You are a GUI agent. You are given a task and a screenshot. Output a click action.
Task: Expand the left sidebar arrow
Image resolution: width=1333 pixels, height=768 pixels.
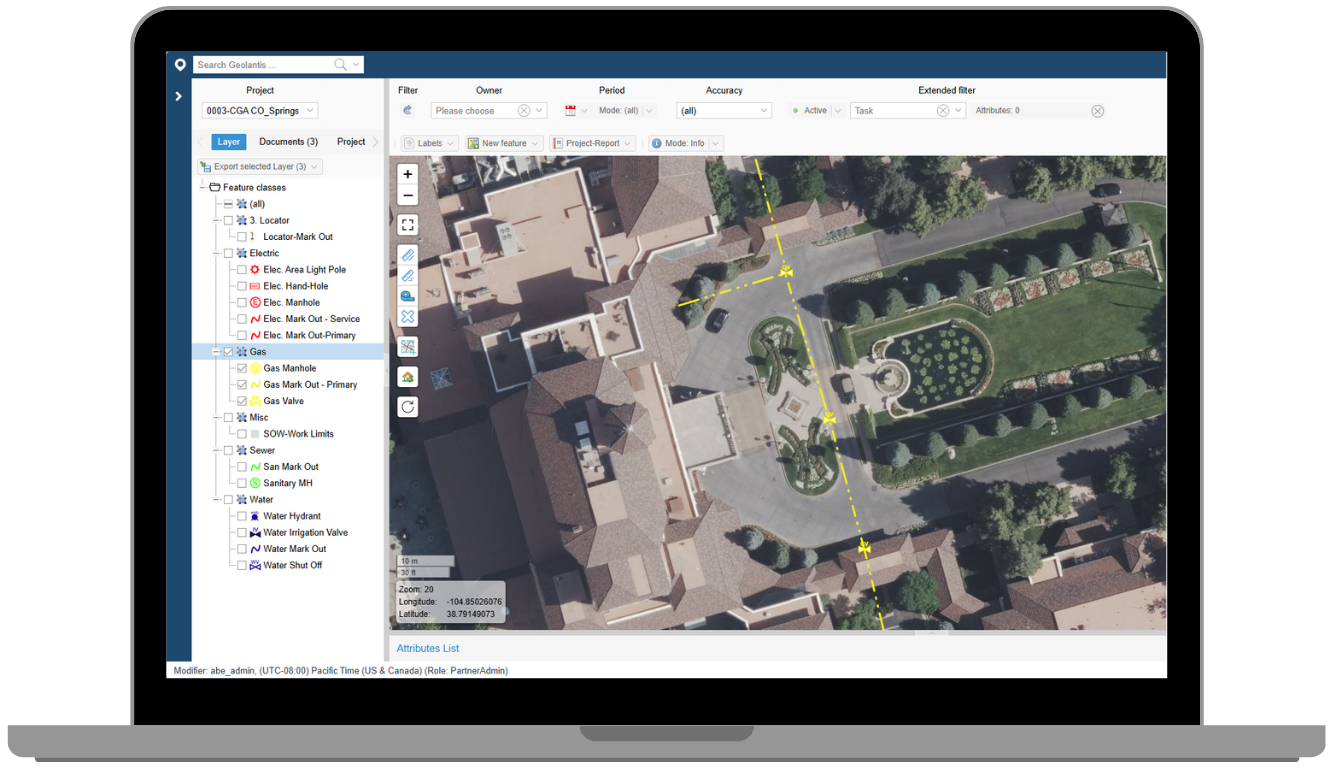pyautogui.click(x=179, y=96)
